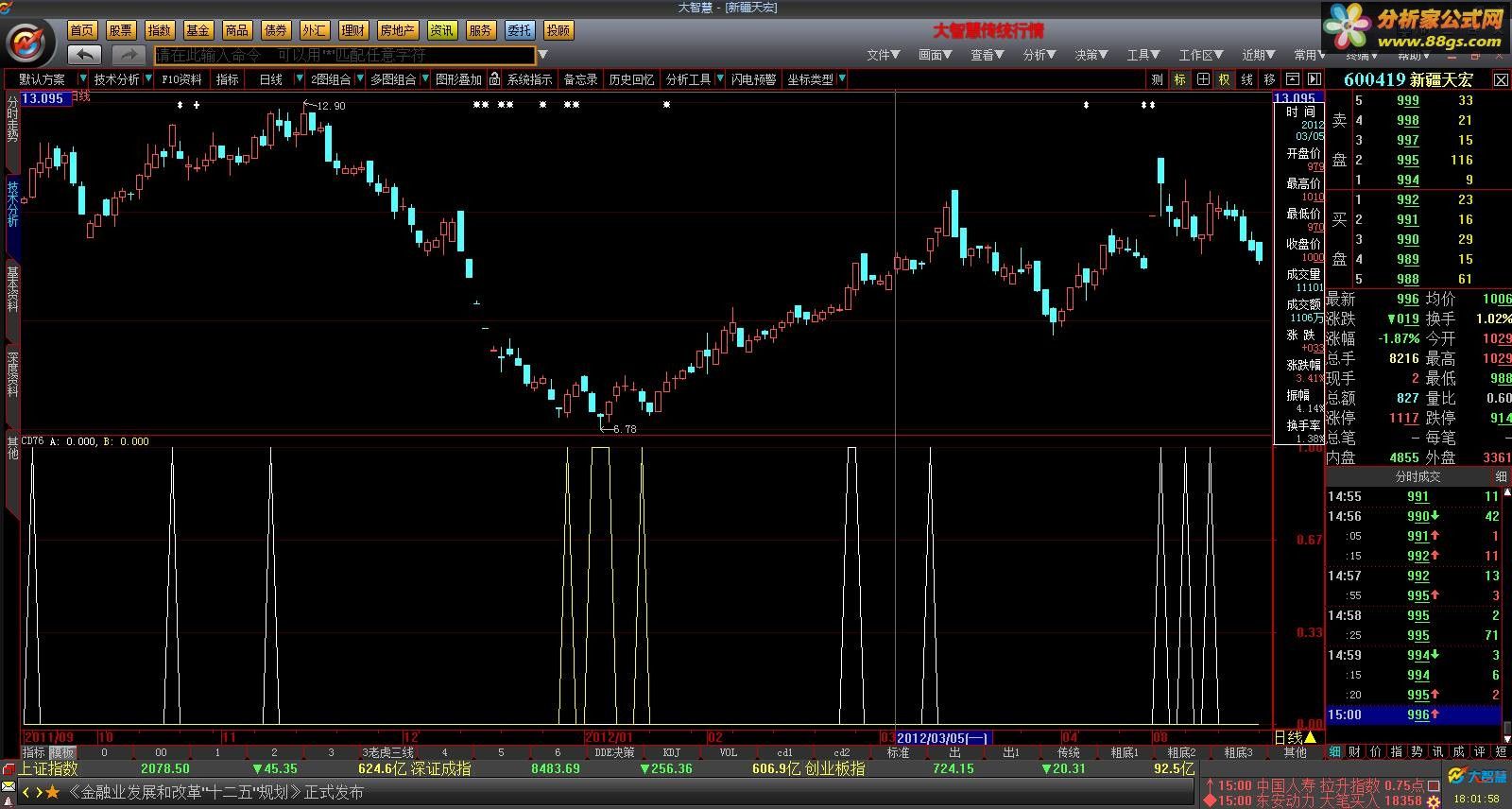The height and width of the screenshot is (809, 1512).
Task: Switch to the 分时走势 side tab
Action: point(12,119)
